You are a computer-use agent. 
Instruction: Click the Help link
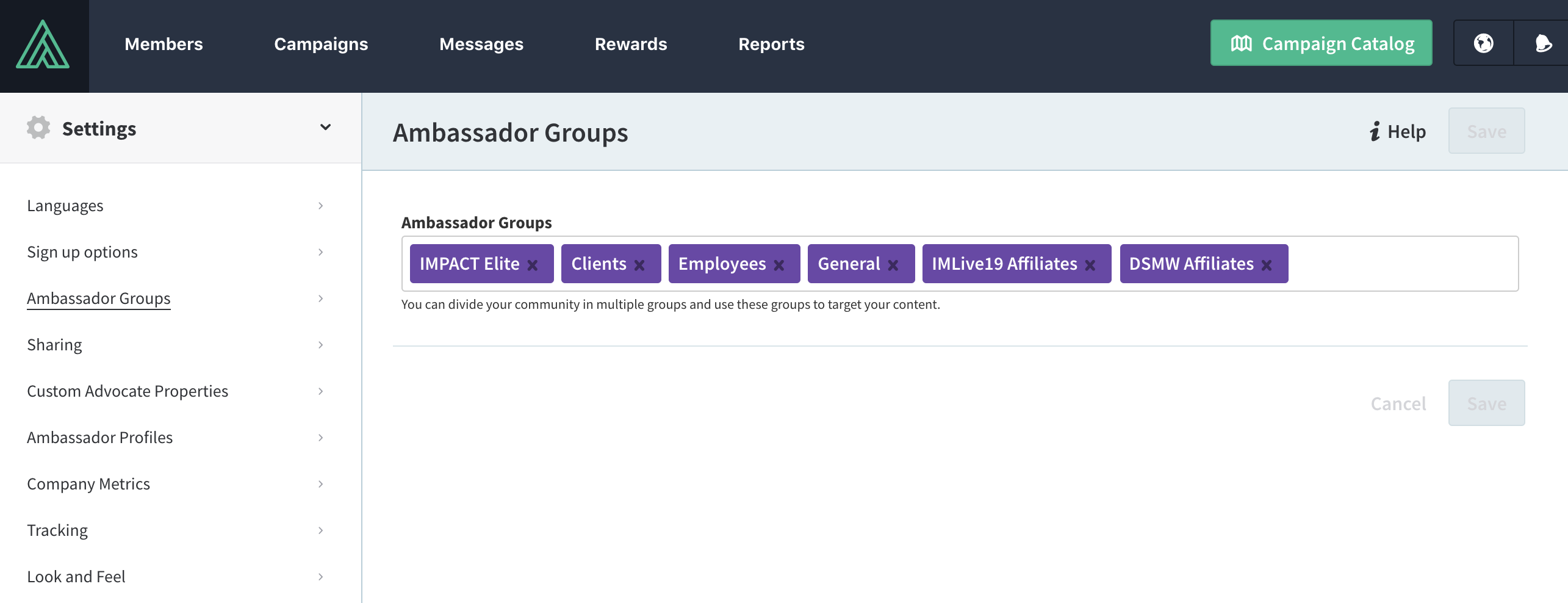[x=1397, y=131]
